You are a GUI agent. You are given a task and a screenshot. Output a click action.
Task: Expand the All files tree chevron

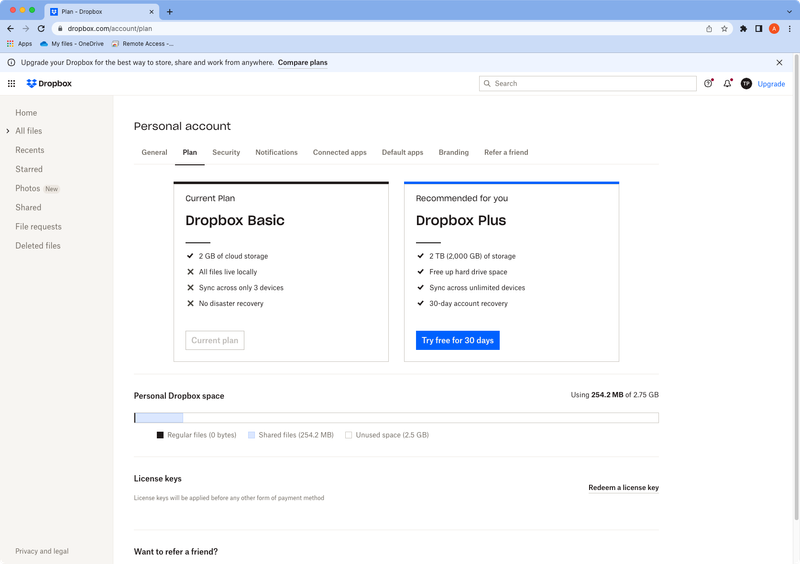pyautogui.click(x=8, y=131)
